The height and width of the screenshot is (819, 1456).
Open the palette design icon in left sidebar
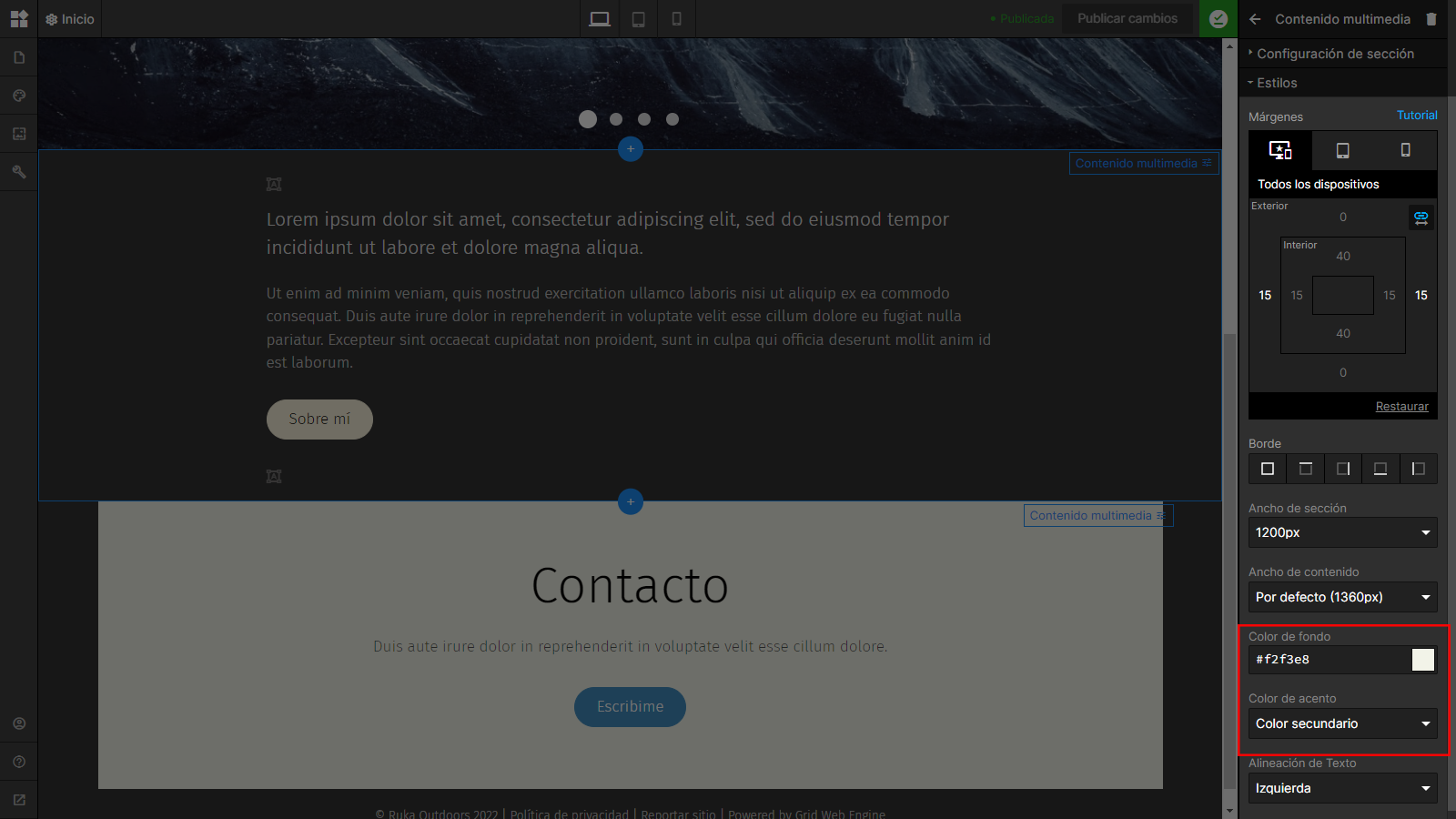tap(19, 96)
